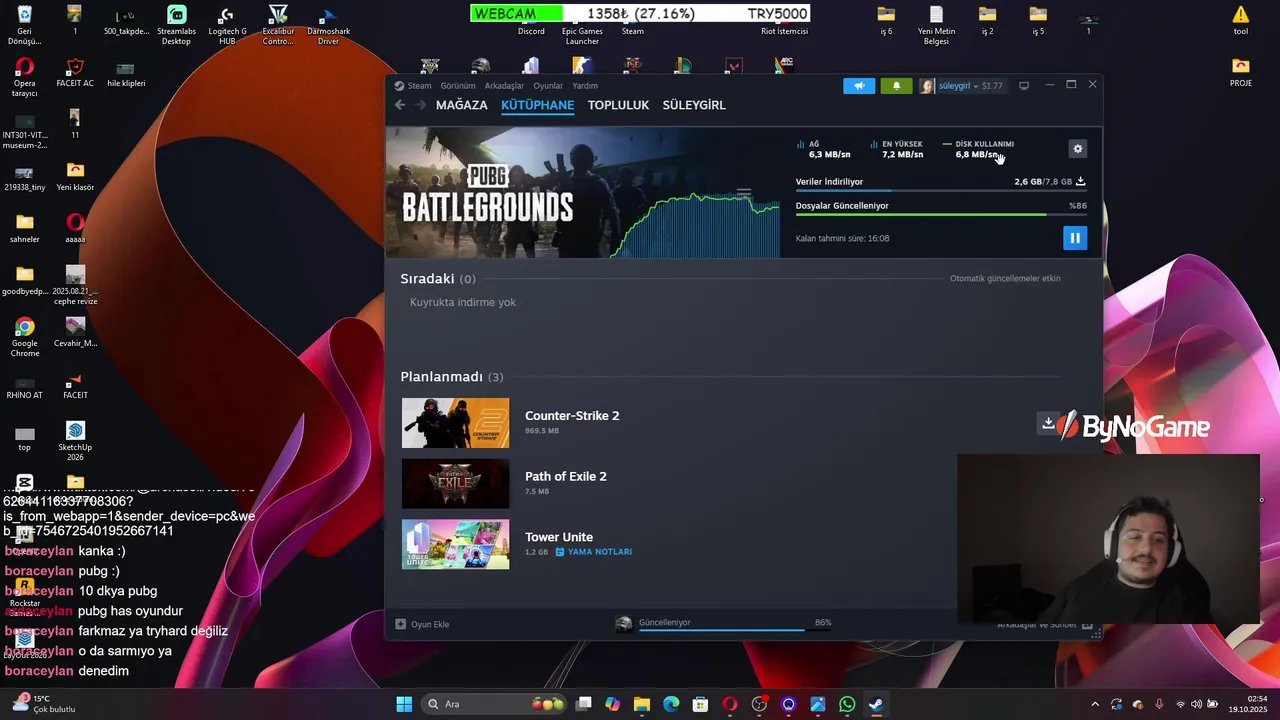
Task: Open the PROJE folder on desktop
Action: tap(1241, 73)
